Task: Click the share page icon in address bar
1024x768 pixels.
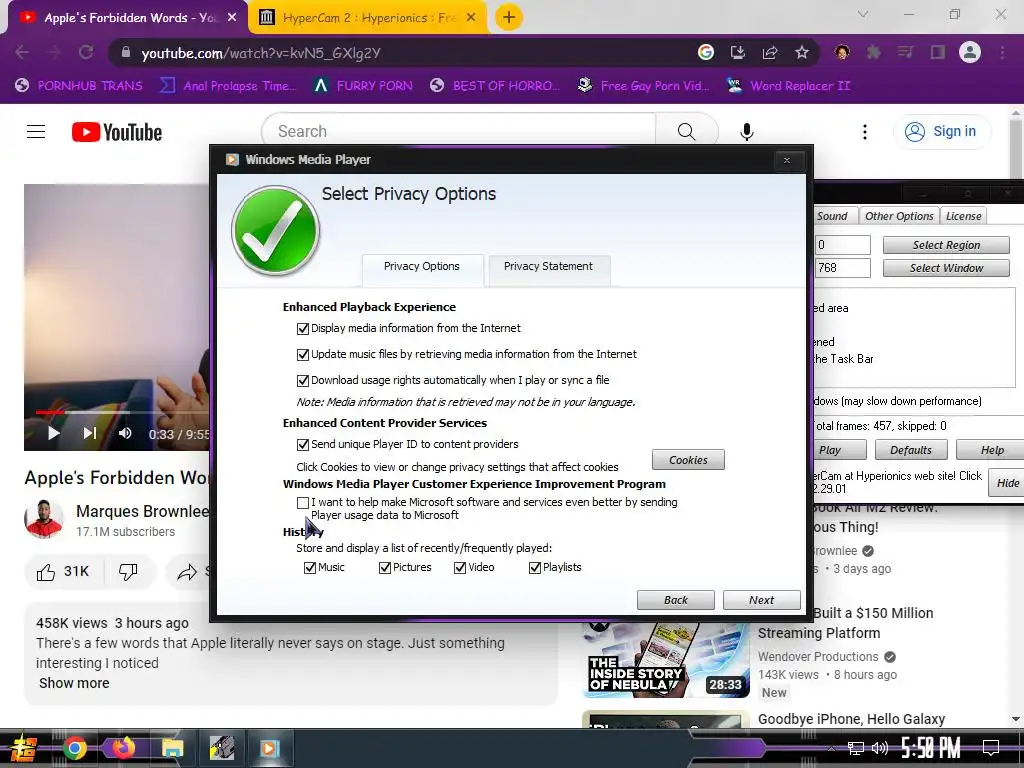Action: (770, 53)
